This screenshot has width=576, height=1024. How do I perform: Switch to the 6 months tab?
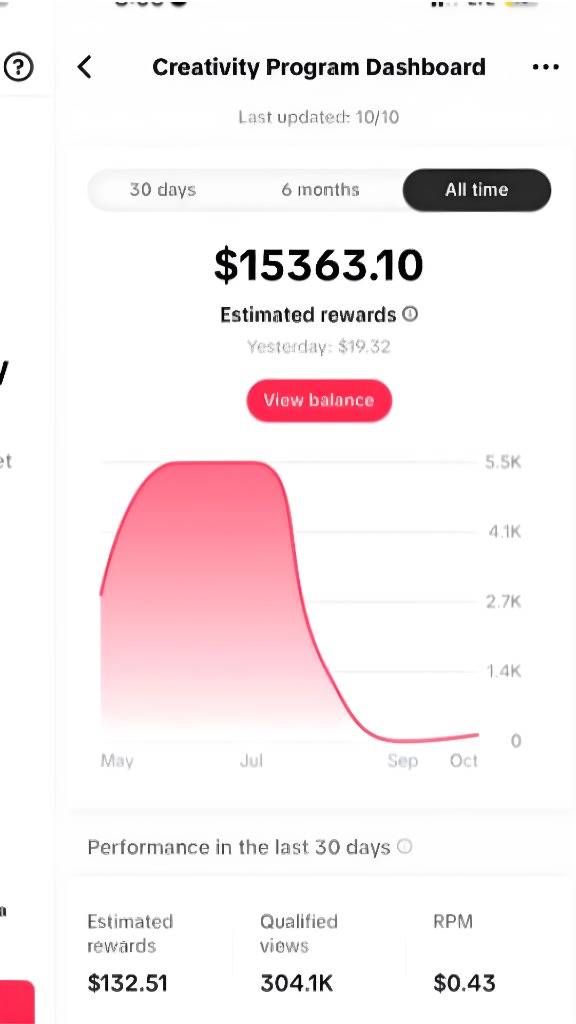click(x=320, y=190)
